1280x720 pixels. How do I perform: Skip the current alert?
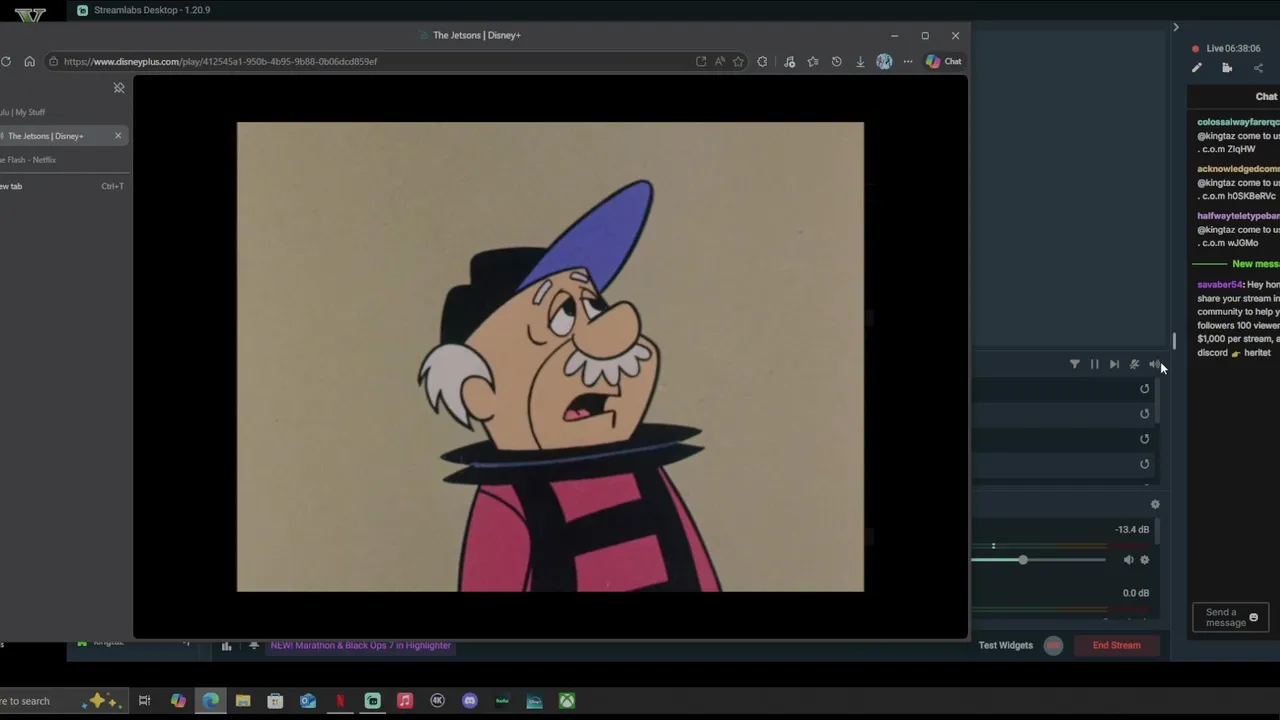[1114, 364]
